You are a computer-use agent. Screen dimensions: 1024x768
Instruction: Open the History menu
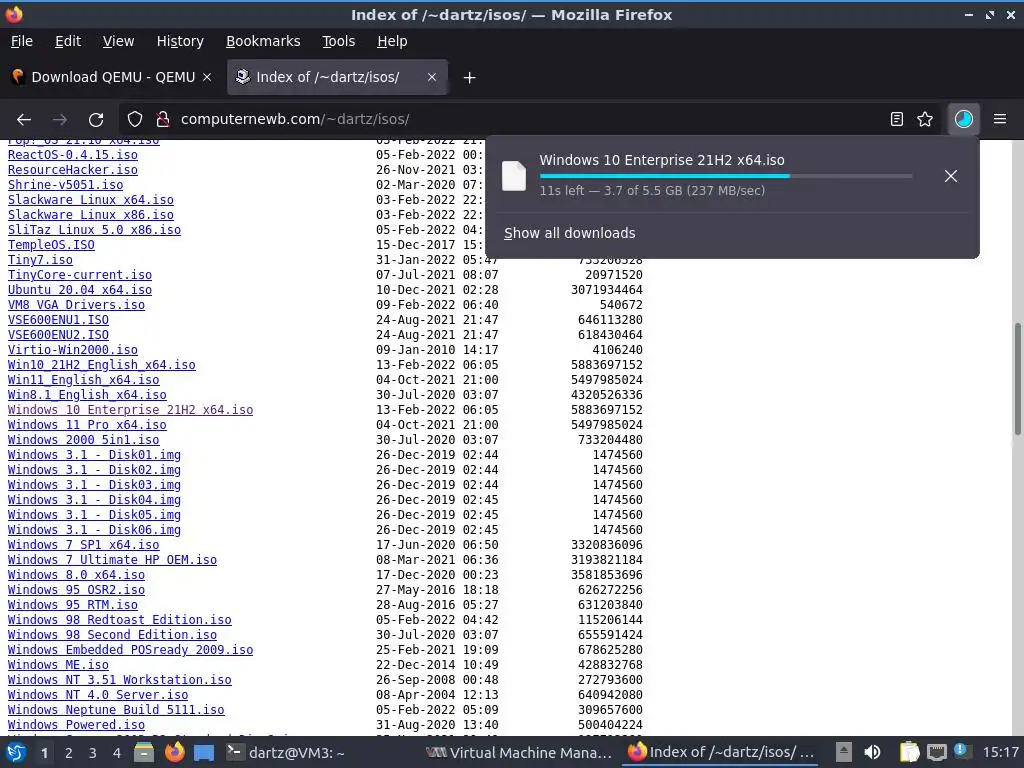pyautogui.click(x=180, y=41)
